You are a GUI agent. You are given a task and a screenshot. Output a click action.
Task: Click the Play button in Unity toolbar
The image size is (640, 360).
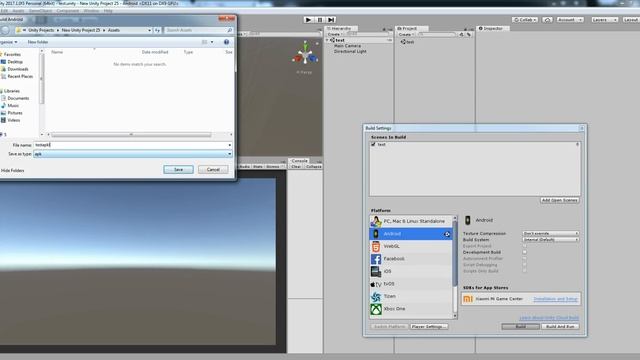pyautogui.click(x=308, y=20)
